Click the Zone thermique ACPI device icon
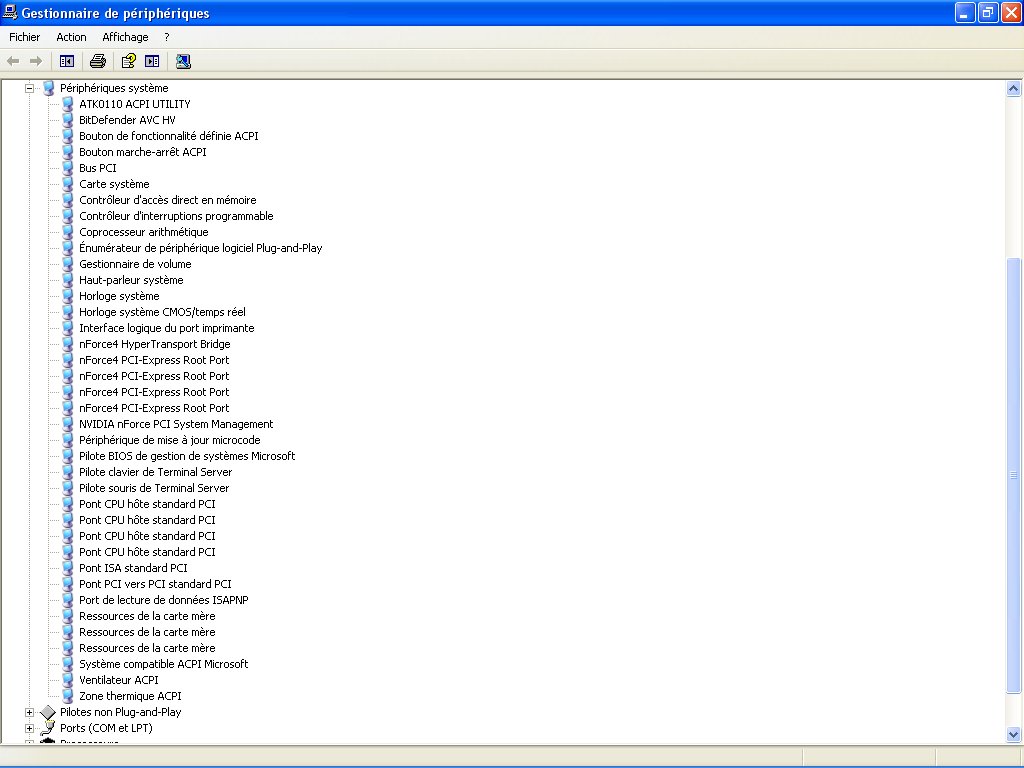This screenshot has height=768, width=1024. click(x=67, y=696)
